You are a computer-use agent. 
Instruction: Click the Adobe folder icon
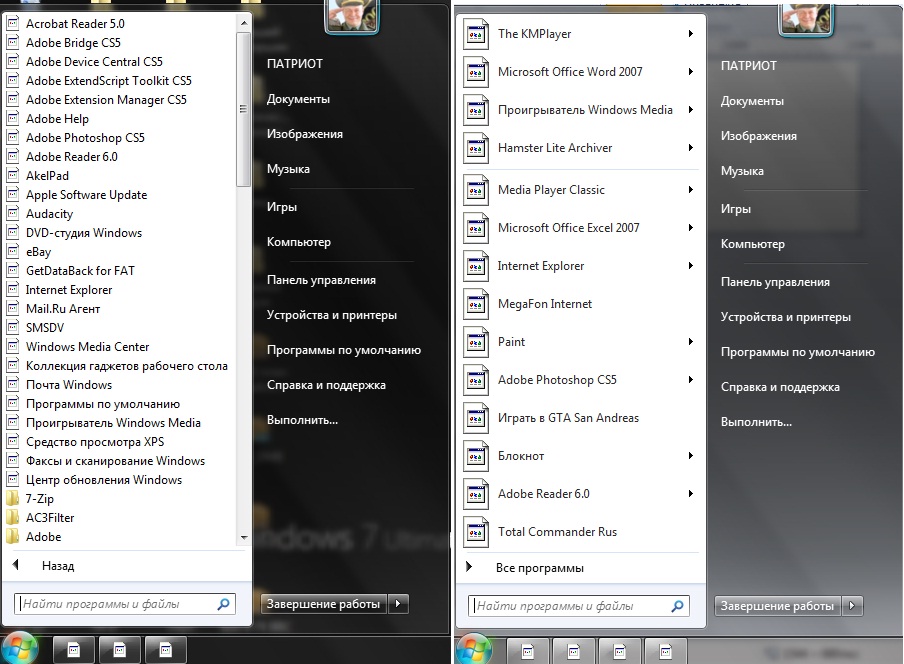[x=13, y=537]
